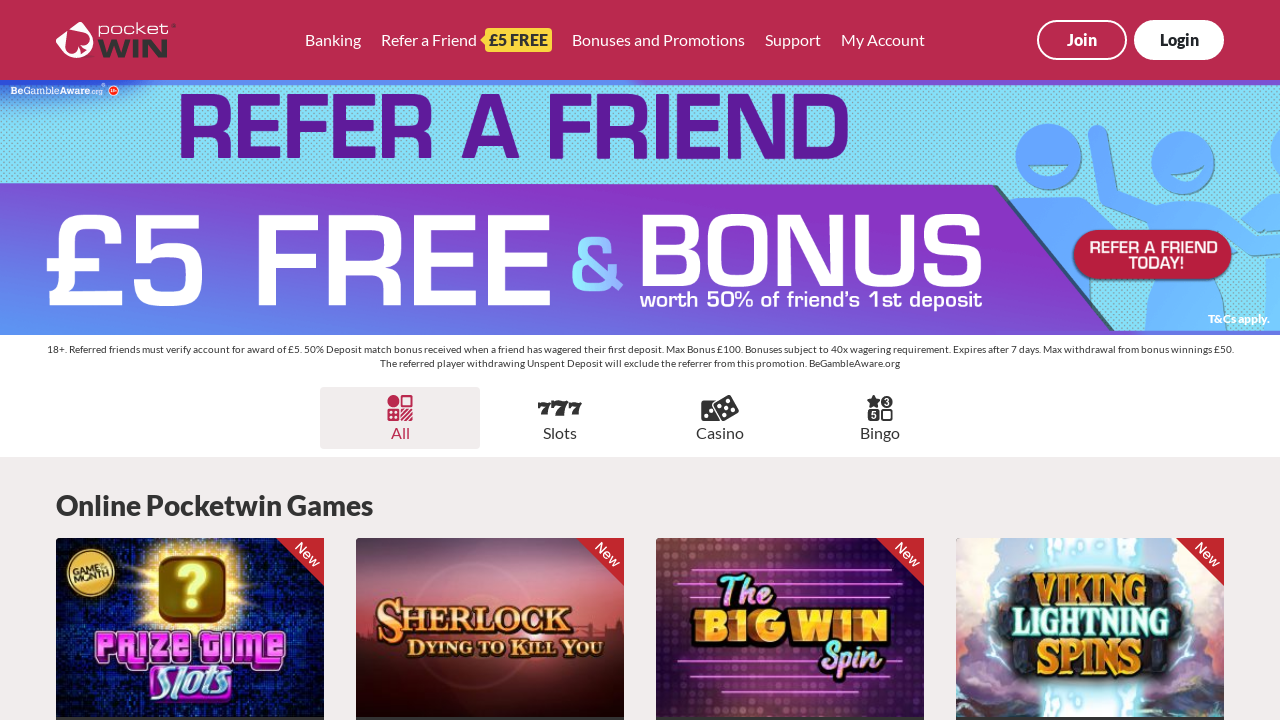Click the £5 FREE yellow badge
The image size is (1280, 720).
[x=517, y=40]
